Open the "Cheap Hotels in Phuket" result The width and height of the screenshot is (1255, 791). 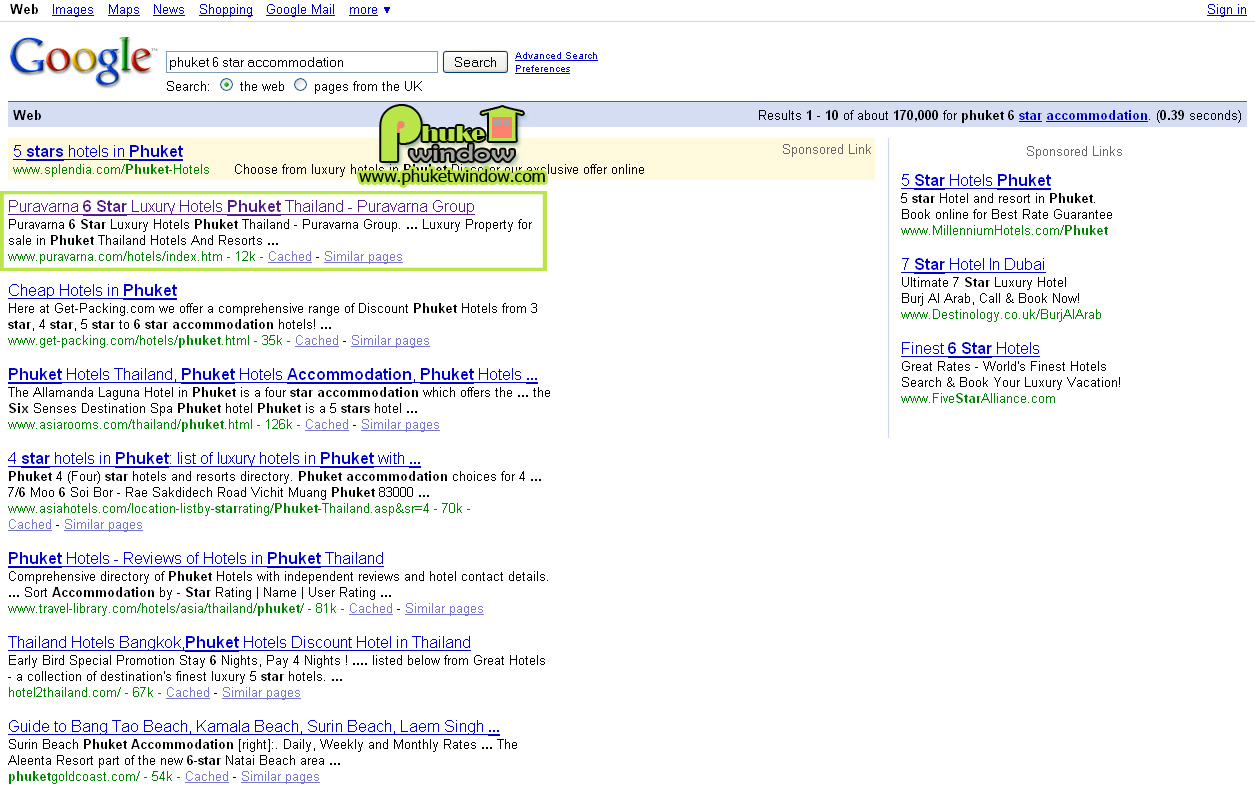pos(93,290)
